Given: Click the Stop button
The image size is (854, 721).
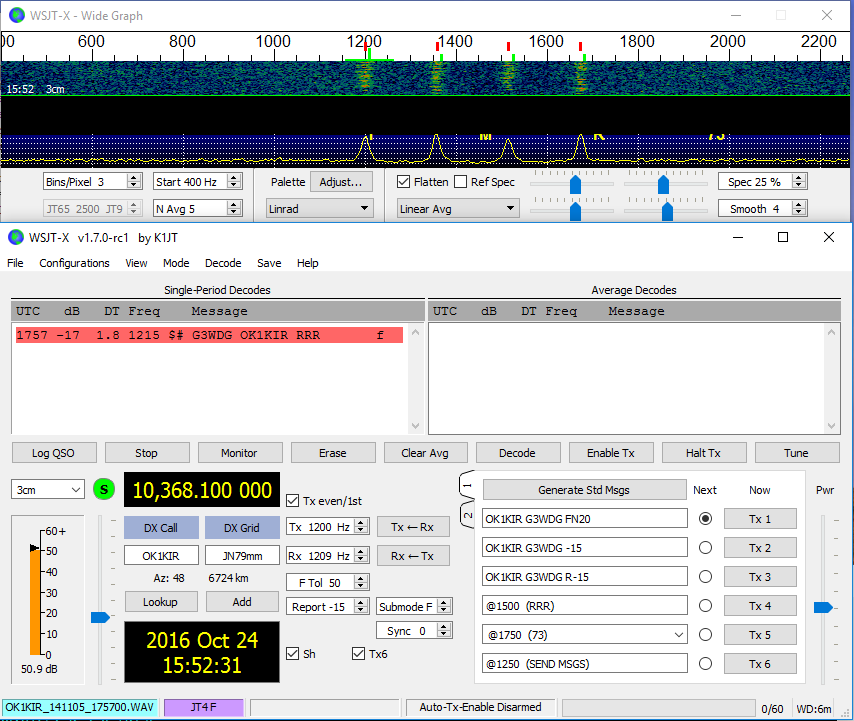Looking at the screenshot, I should coord(147,453).
